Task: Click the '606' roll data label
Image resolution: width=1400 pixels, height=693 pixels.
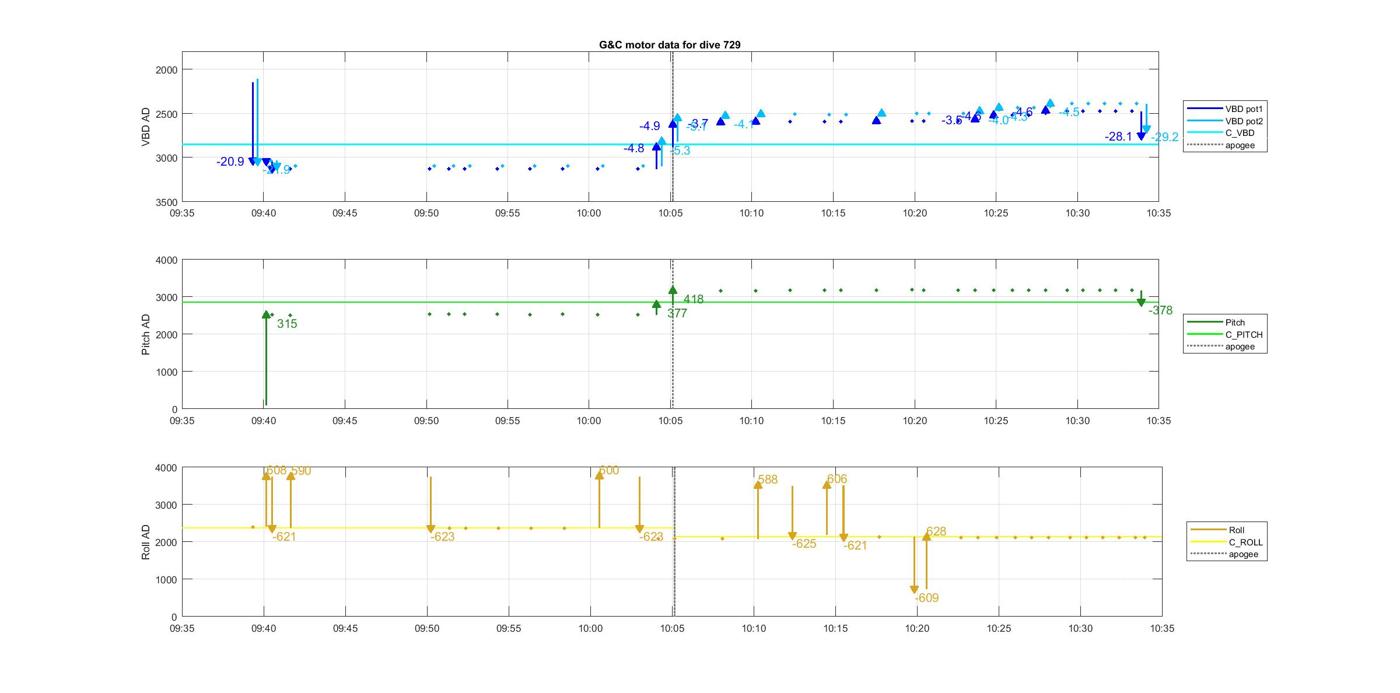Action: point(837,480)
